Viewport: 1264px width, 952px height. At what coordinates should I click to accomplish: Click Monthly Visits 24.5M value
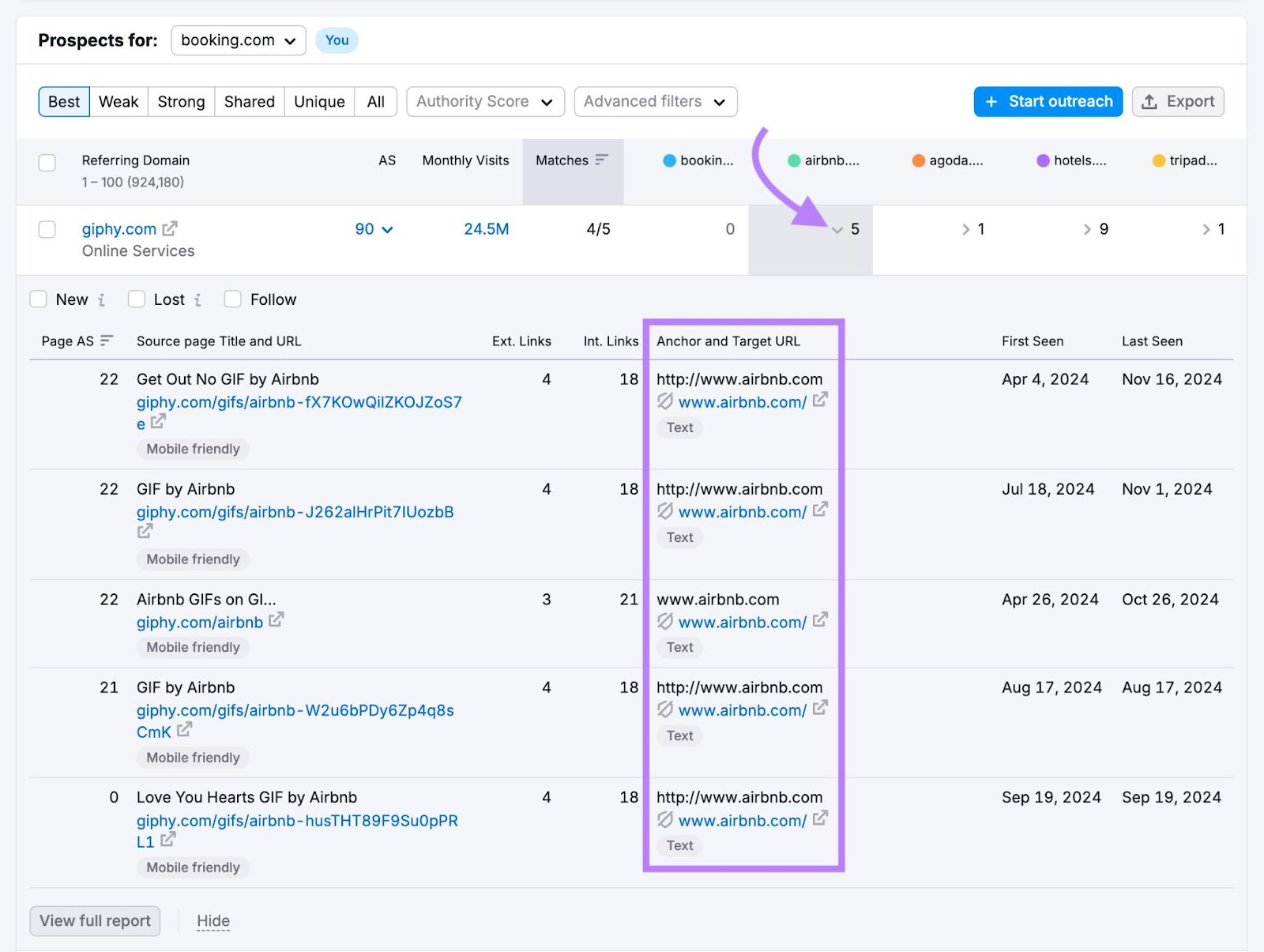(x=486, y=229)
